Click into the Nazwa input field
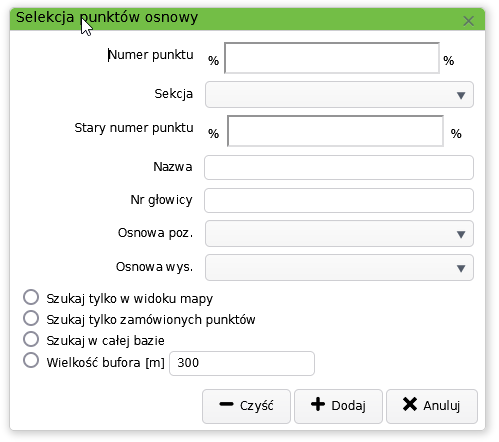Viewport: 499px width, 442px height. tap(339, 167)
